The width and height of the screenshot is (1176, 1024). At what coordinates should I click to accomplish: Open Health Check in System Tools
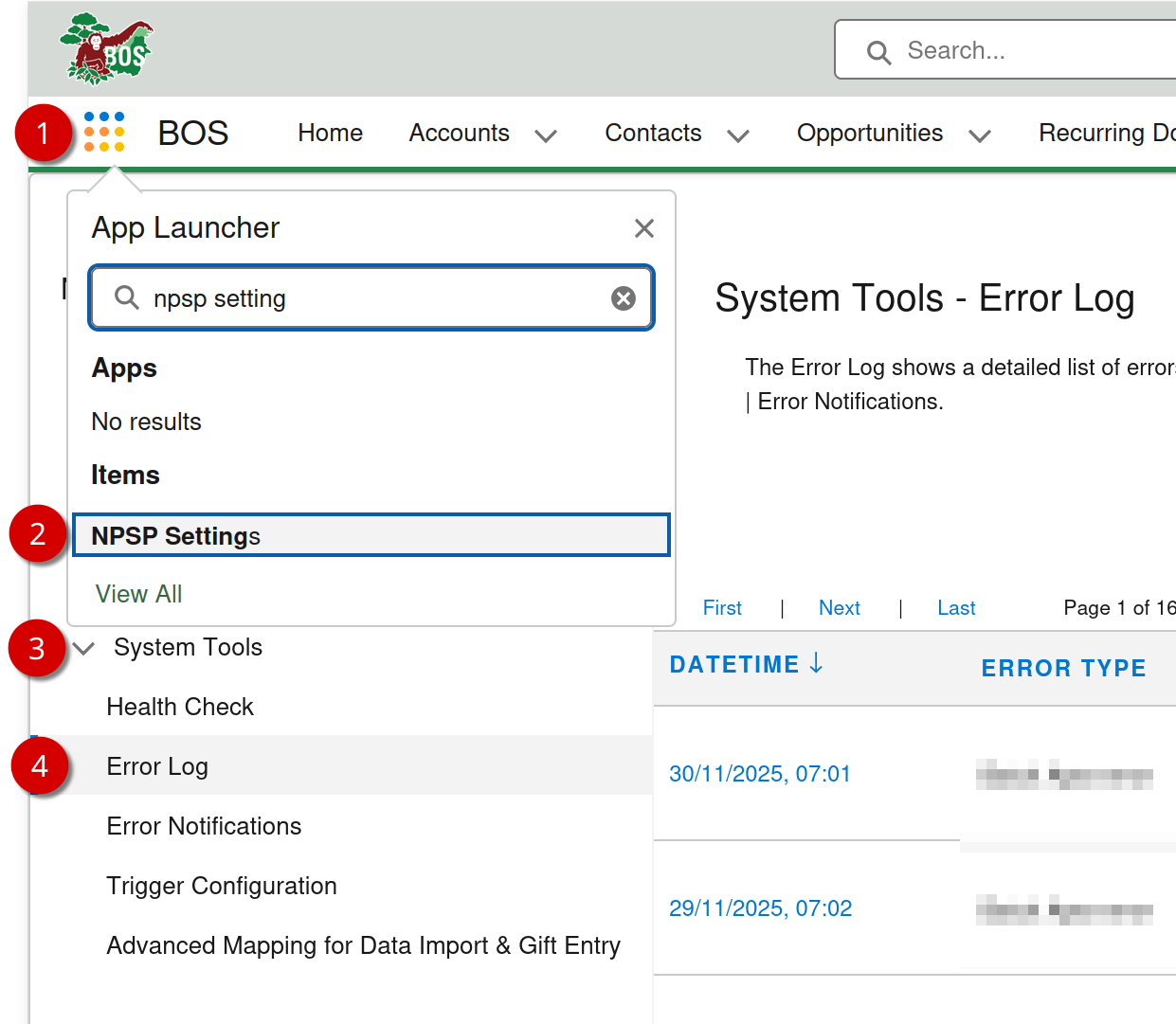[x=180, y=707]
